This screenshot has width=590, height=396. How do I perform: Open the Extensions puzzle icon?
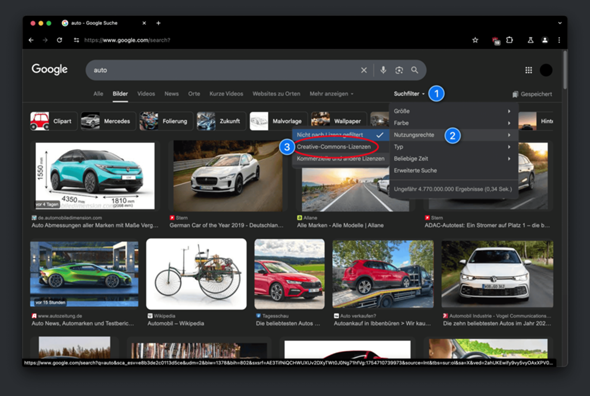509,40
